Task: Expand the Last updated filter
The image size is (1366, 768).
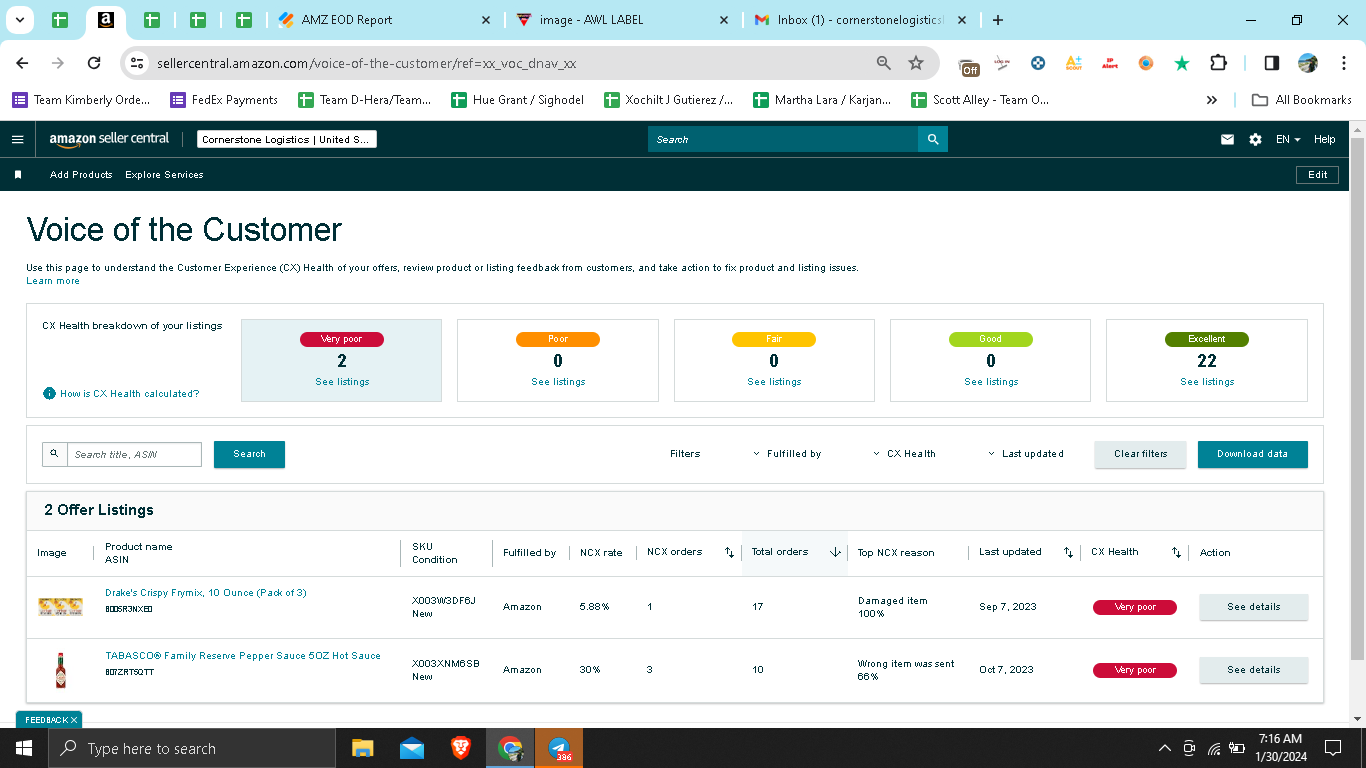Action: [x=1025, y=454]
